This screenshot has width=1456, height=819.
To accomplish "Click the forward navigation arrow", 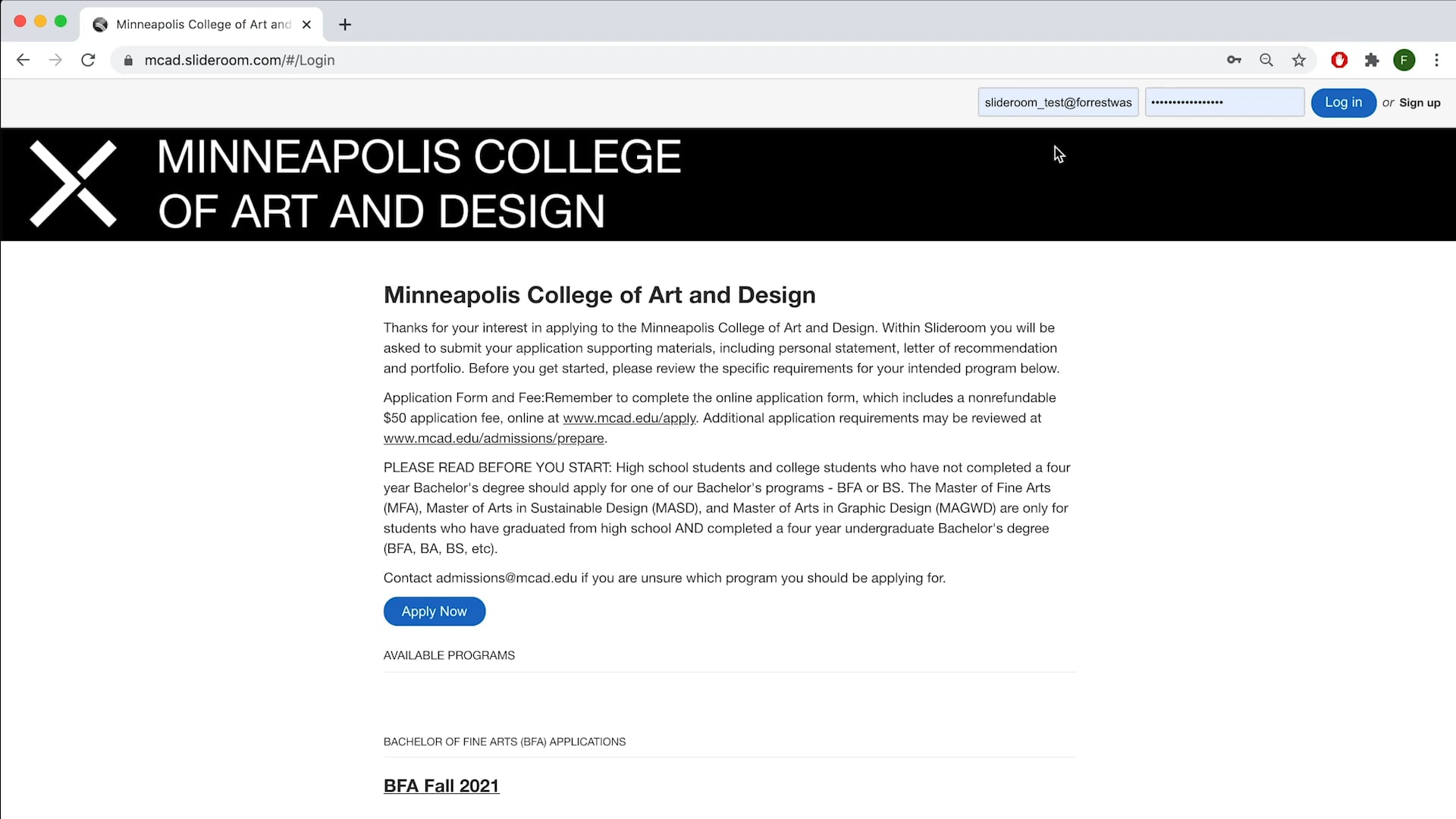I will click(x=55, y=60).
